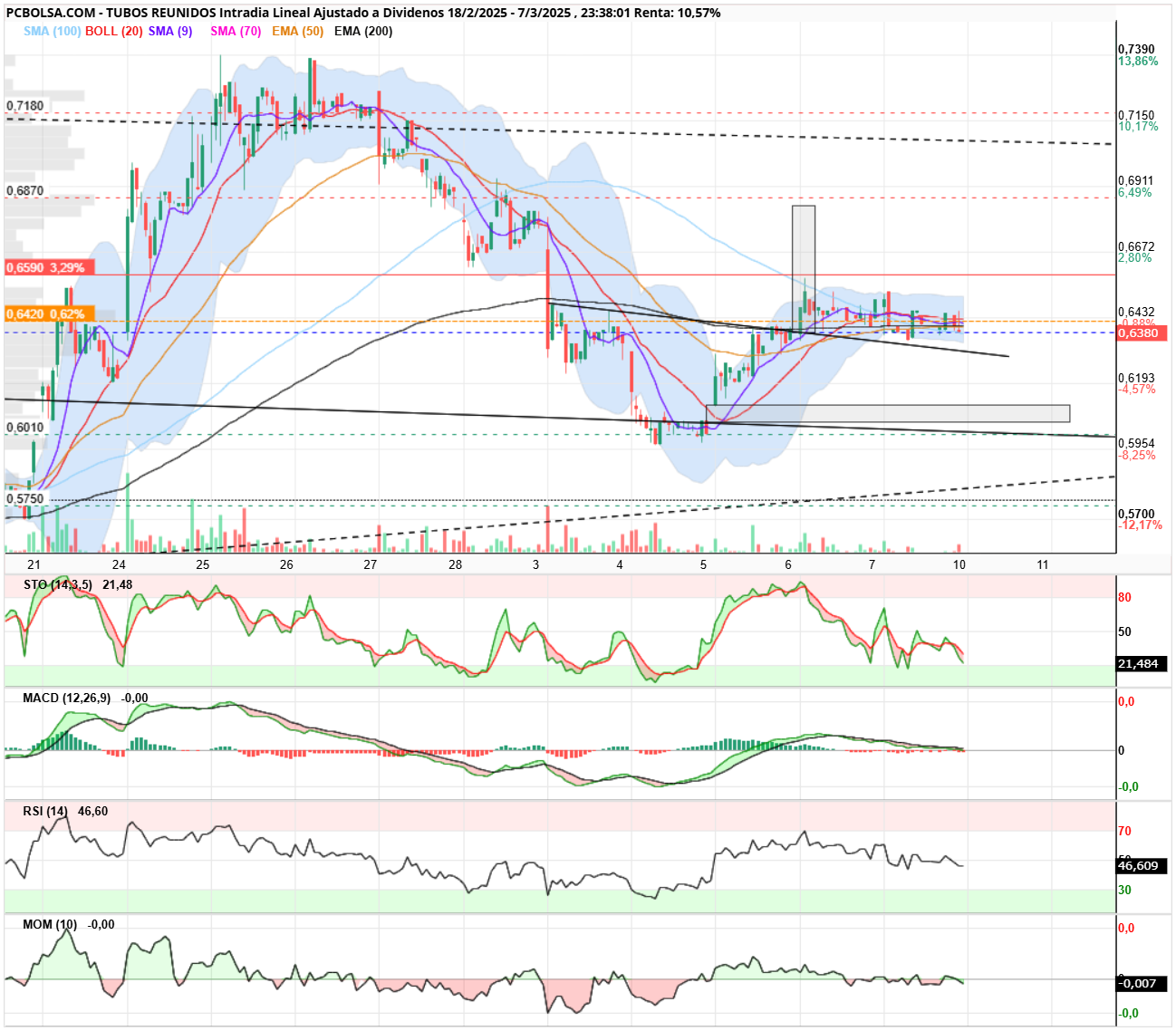Click the BOLL (20) legend label
This screenshot has height=1031, width=1176.
pyautogui.click(x=114, y=31)
